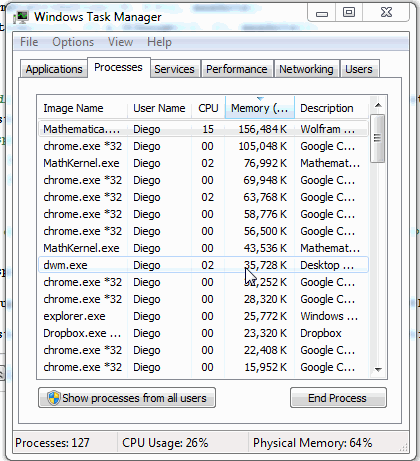Image resolution: width=420 pixels, height=461 pixels.
Task: Click the CPU value 15 cell
Action: [208, 129]
